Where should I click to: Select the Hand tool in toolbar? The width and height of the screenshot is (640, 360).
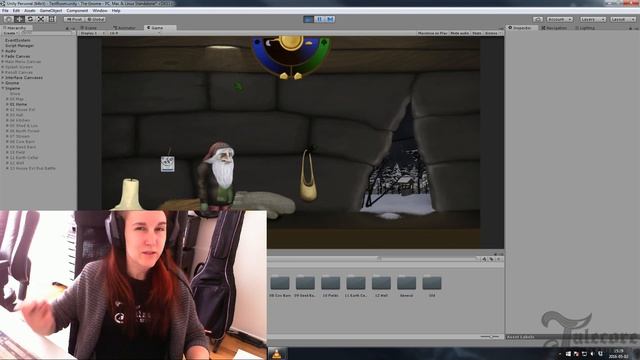(8, 19)
